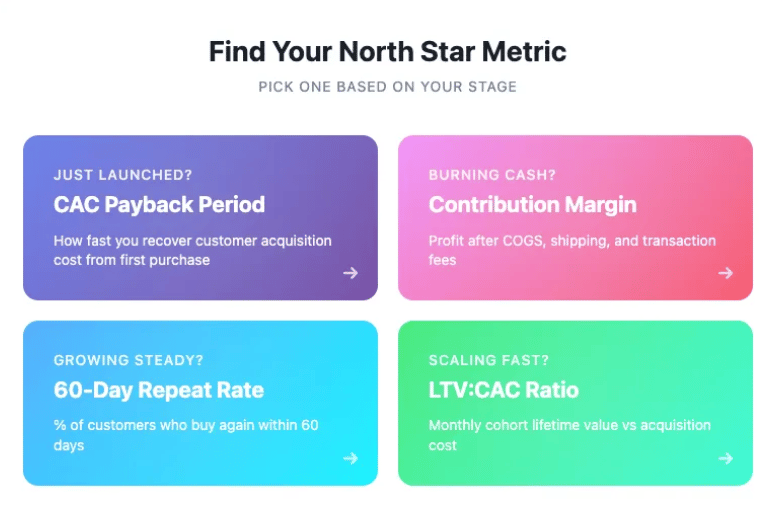Open the Contribution Margin title
The width and height of the screenshot is (782, 507).
(x=533, y=205)
